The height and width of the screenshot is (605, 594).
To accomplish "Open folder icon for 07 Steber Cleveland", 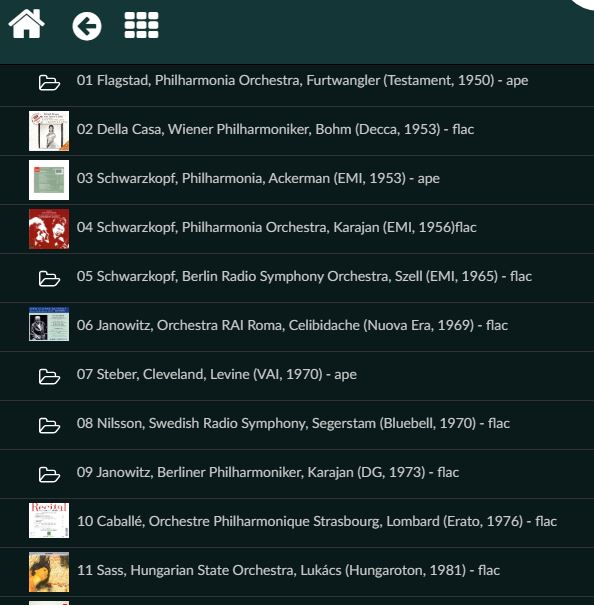I will (49, 376).
